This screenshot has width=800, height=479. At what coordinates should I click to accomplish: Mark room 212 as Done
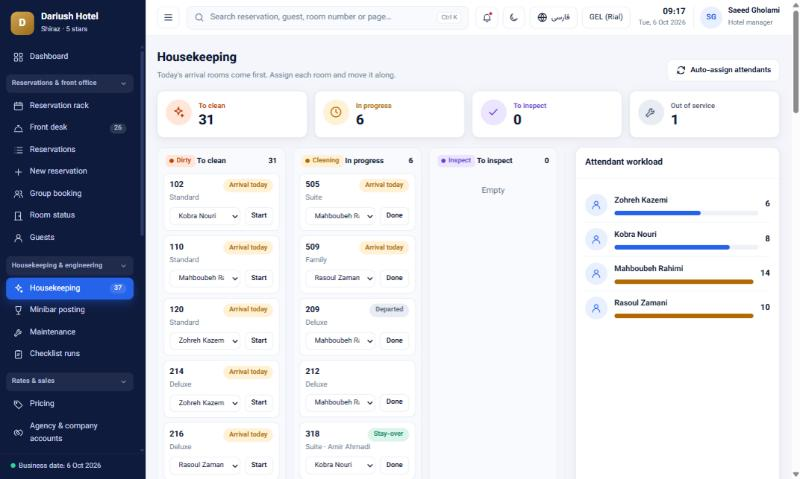[x=394, y=402]
